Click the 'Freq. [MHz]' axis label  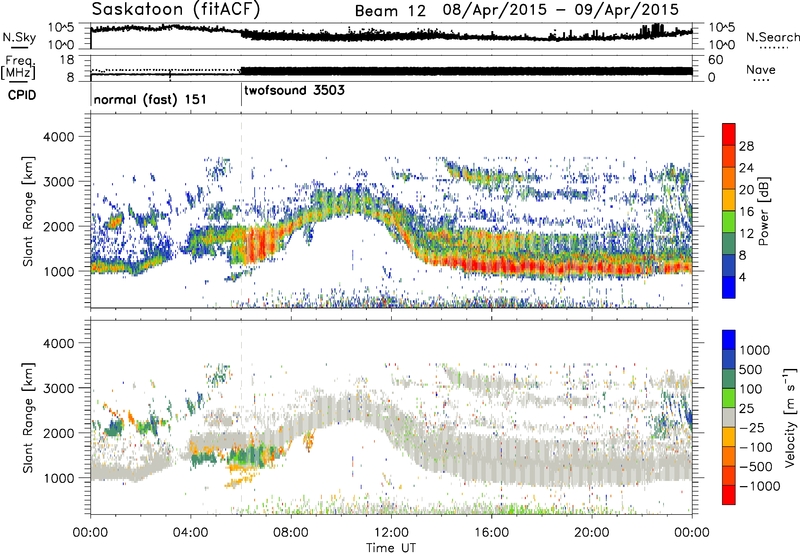point(18,68)
